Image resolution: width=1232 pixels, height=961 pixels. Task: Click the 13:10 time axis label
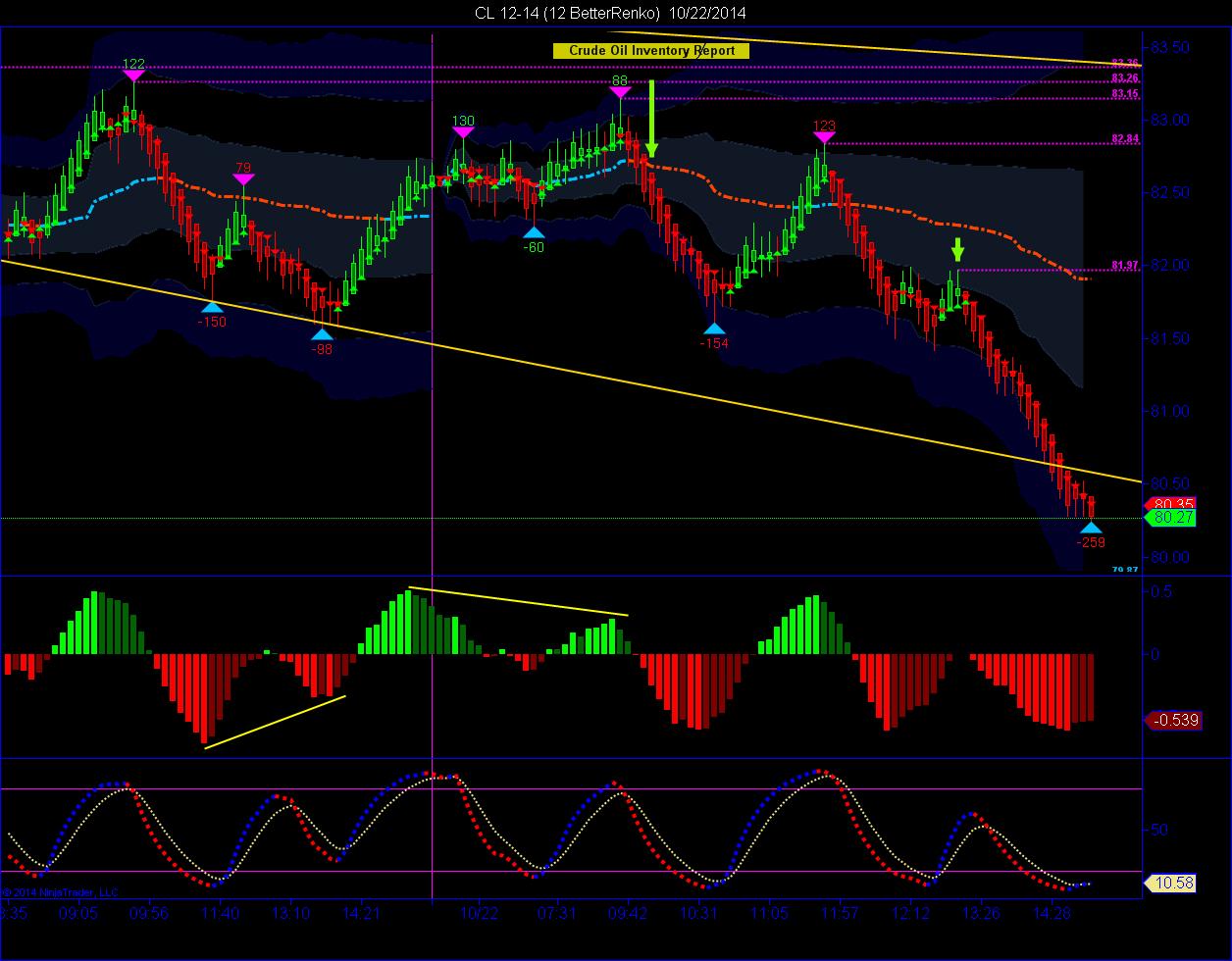[290, 913]
